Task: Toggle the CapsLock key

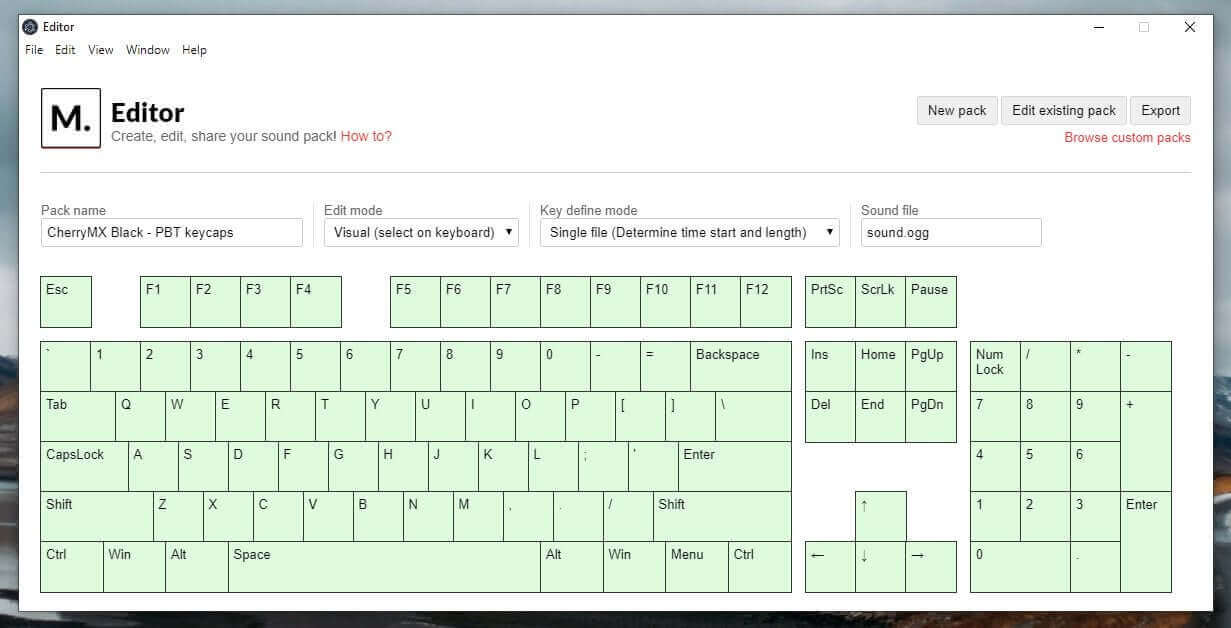Action: coord(84,466)
